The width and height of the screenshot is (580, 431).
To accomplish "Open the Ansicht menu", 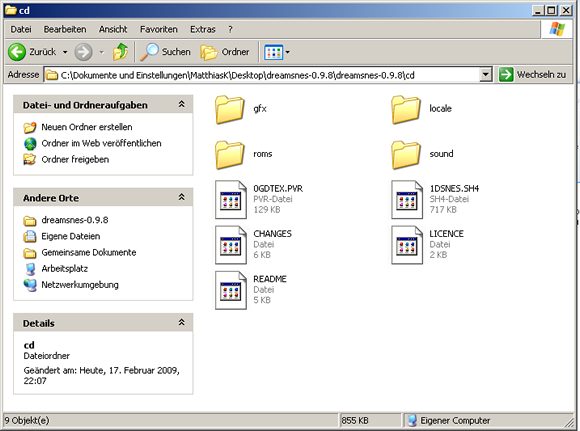I will tap(113, 29).
